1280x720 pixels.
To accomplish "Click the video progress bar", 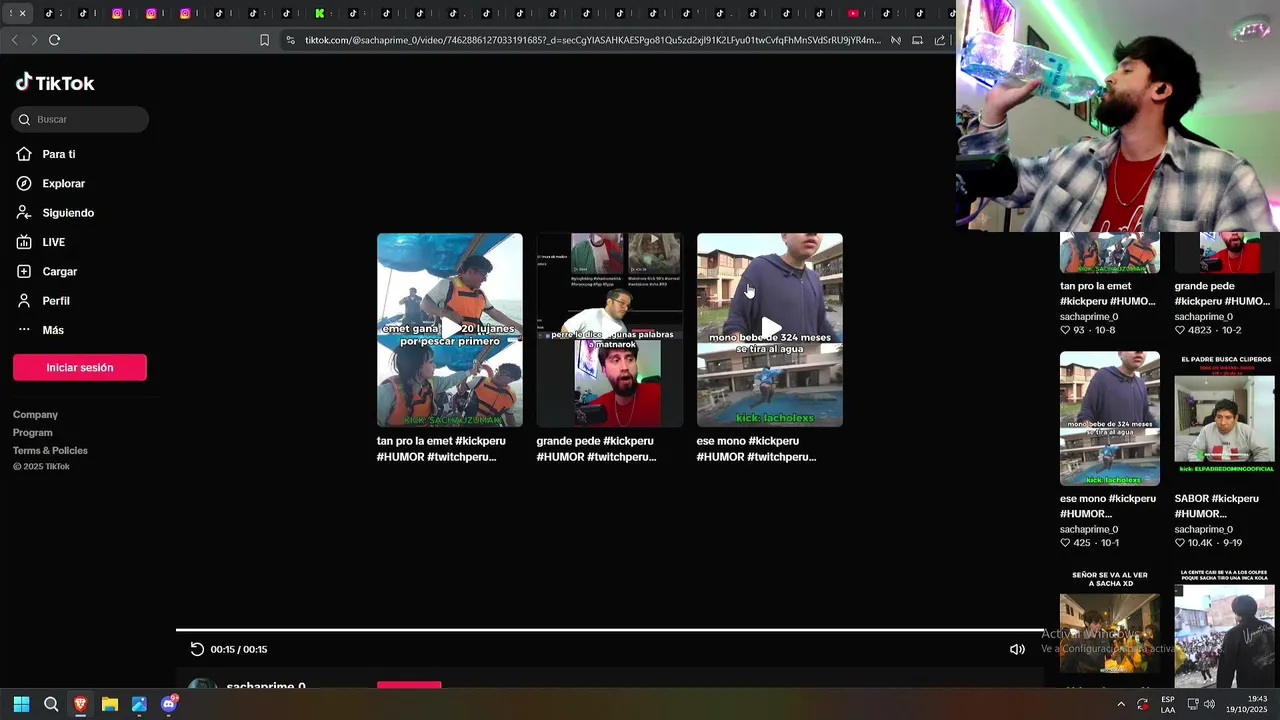I will click(x=610, y=630).
